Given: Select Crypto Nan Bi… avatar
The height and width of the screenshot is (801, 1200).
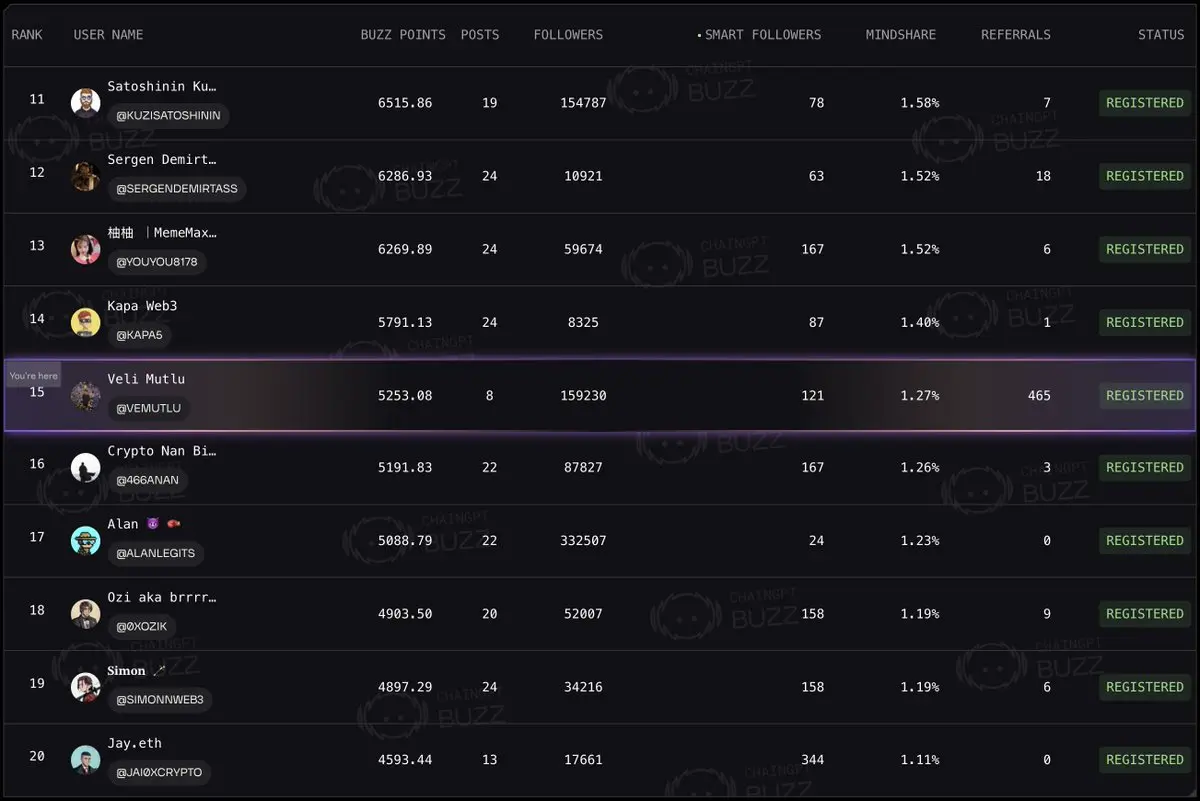Looking at the screenshot, I should click(86, 467).
